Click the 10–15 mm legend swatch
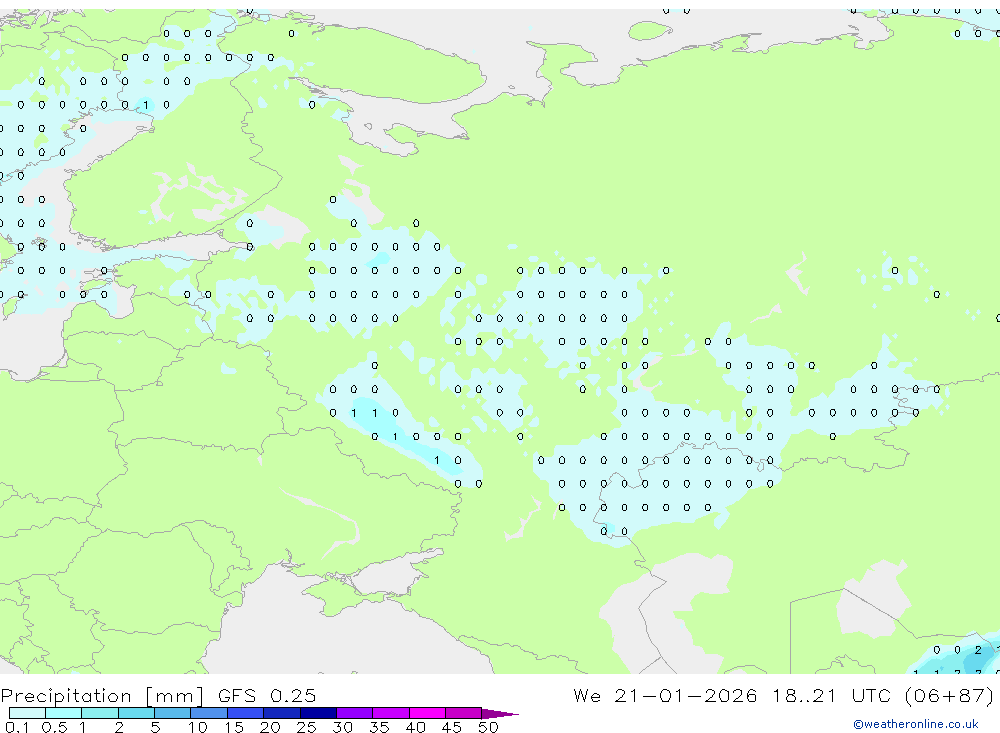This screenshot has width=1000, height=733. (x=209, y=713)
